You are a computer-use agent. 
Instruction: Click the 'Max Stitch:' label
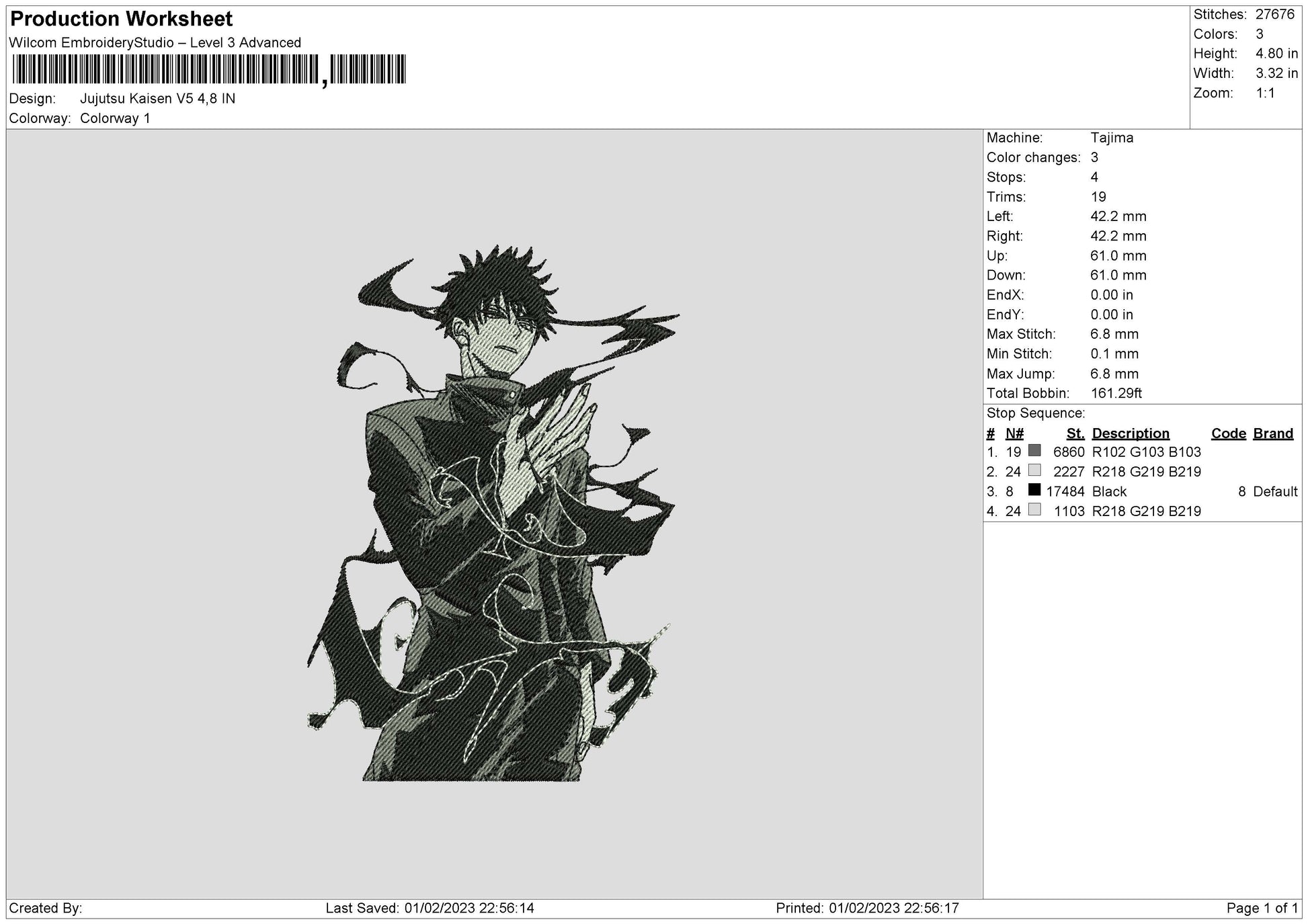point(1021,335)
